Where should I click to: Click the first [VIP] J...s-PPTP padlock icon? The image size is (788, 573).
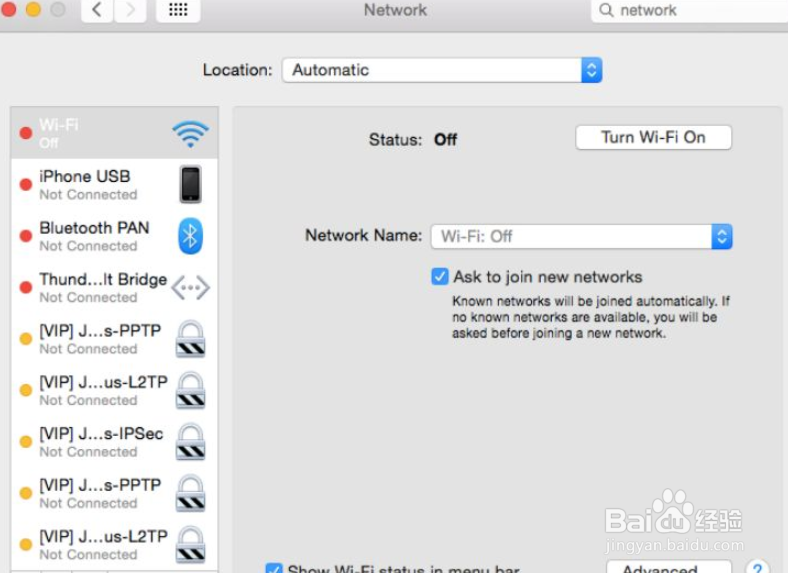point(190,339)
